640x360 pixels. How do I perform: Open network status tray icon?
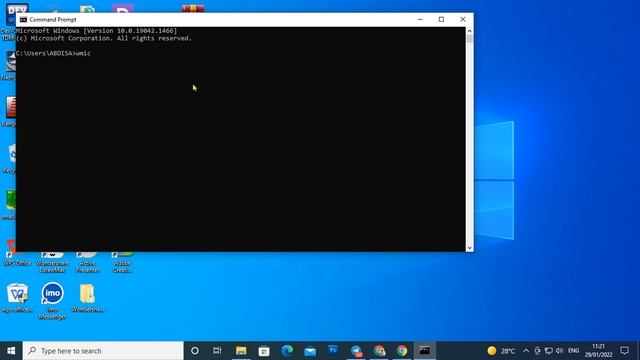(549, 351)
